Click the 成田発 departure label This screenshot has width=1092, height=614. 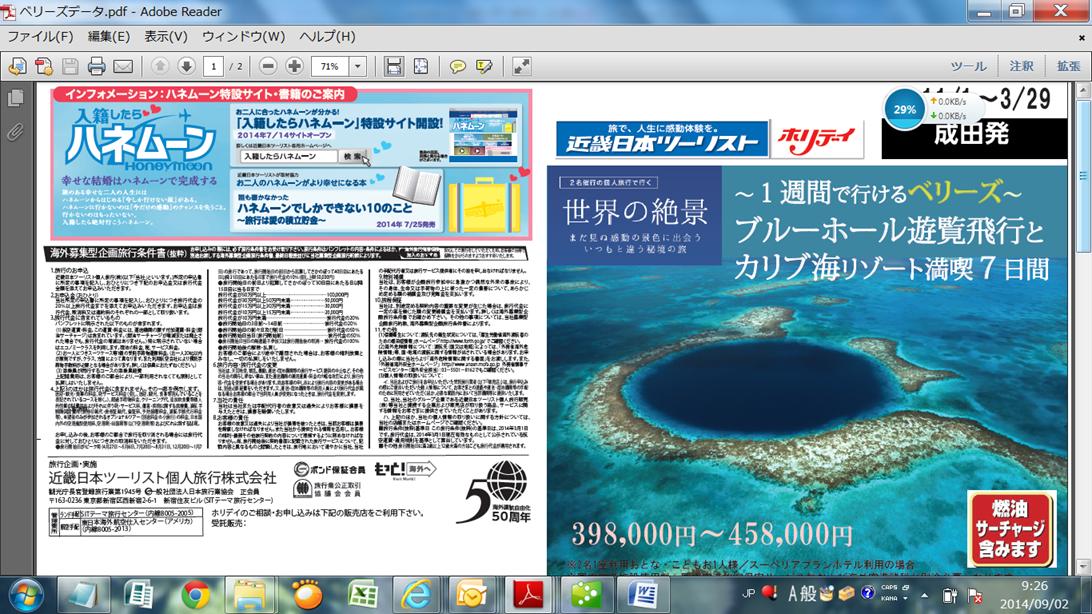(x=971, y=134)
